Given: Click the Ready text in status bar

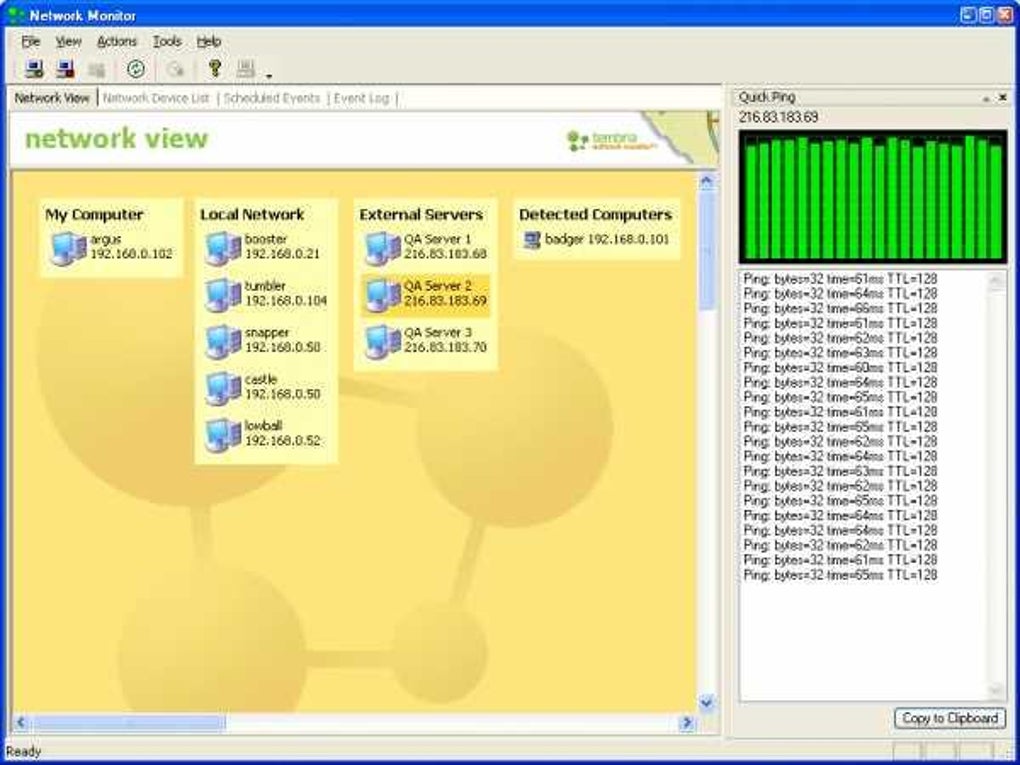Looking at the screenshot, I should click(23, 751).
